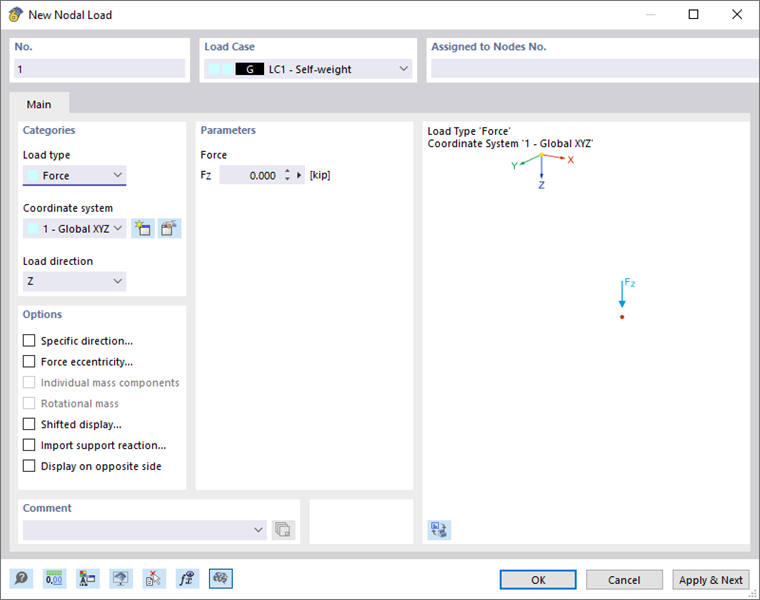This screenshot has height=600, width=760.
Task: Click the Categories heading
Action: point(49,130)
